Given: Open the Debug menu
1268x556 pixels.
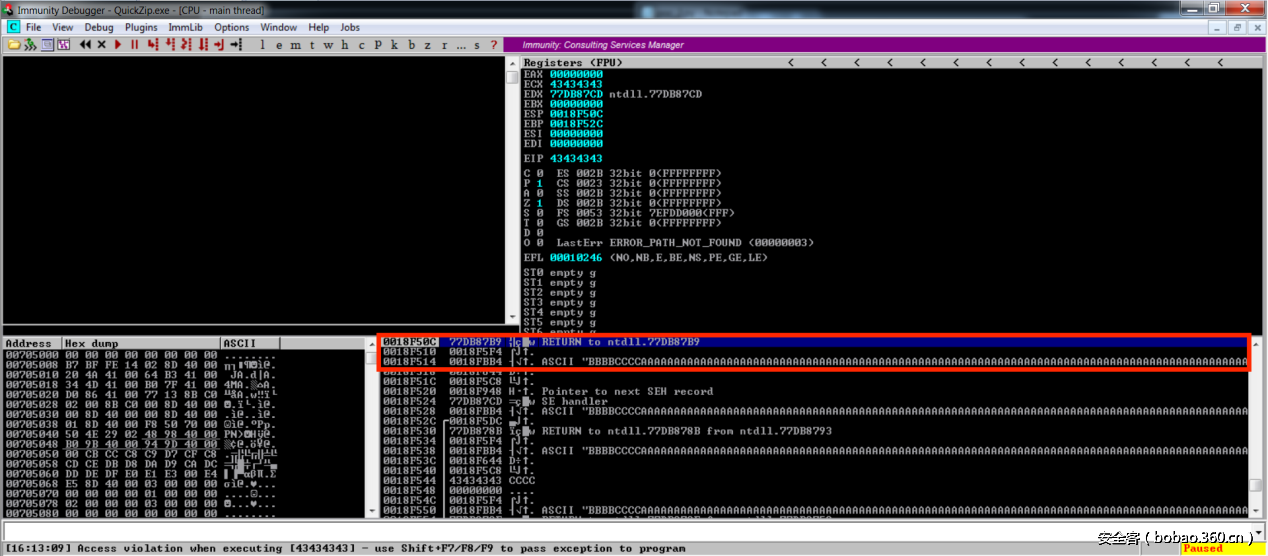Looking at the screenshot, I should point(99,27).
